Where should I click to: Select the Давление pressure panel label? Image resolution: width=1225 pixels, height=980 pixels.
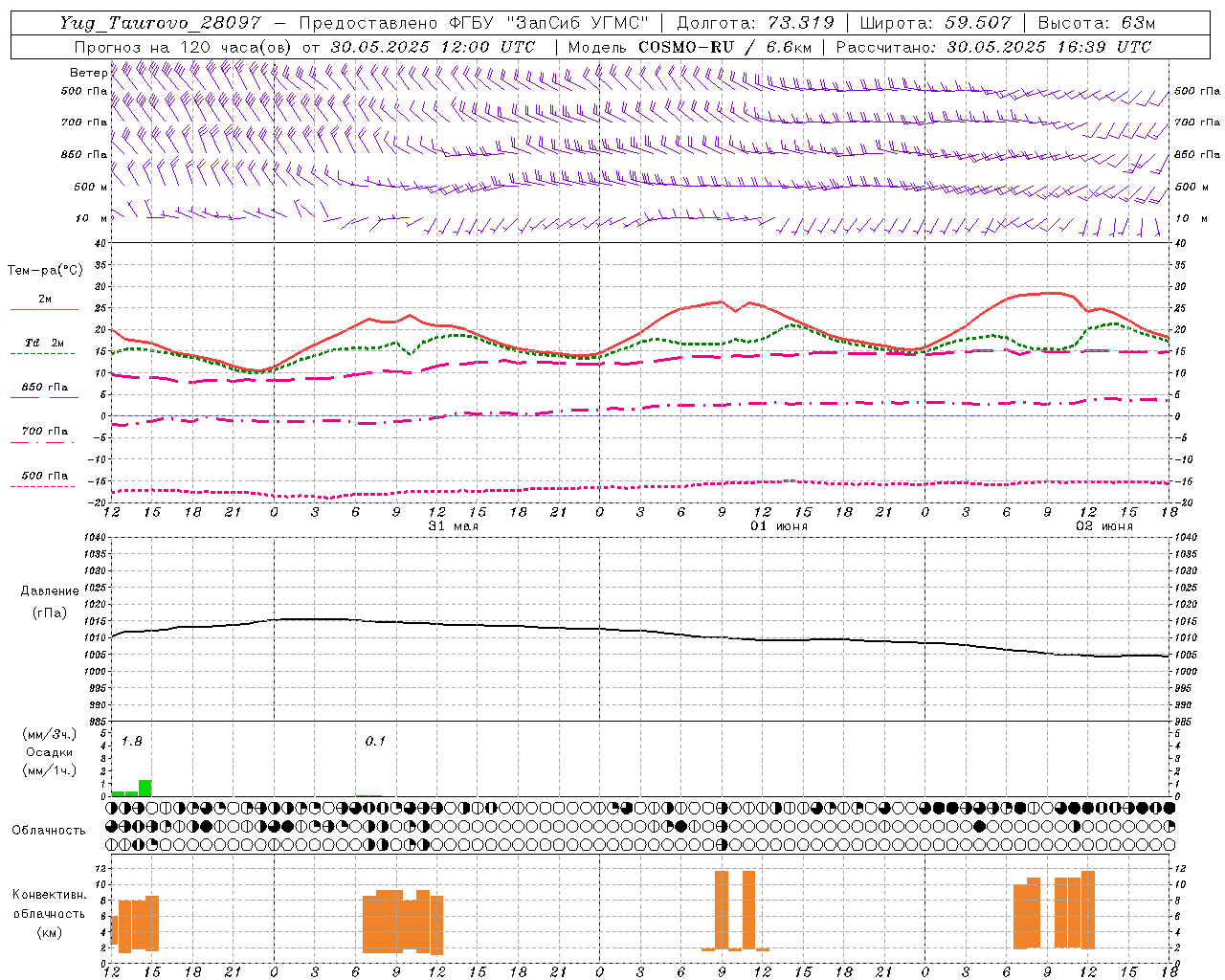[x=50, y=591]
